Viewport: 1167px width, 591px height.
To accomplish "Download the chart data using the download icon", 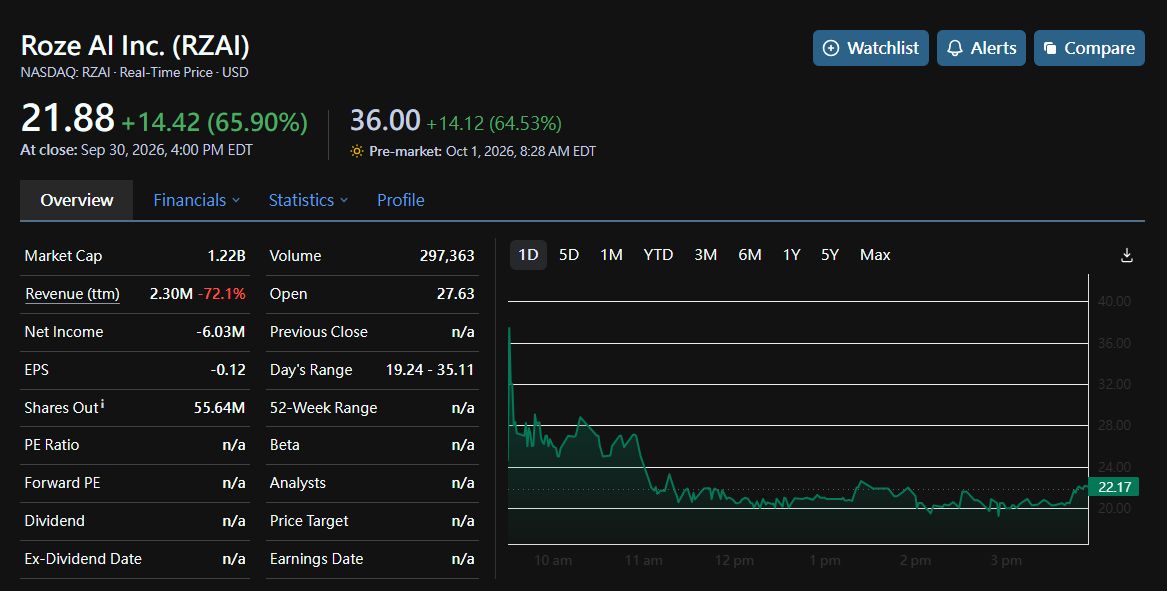I will click(x=1127, y=255).
